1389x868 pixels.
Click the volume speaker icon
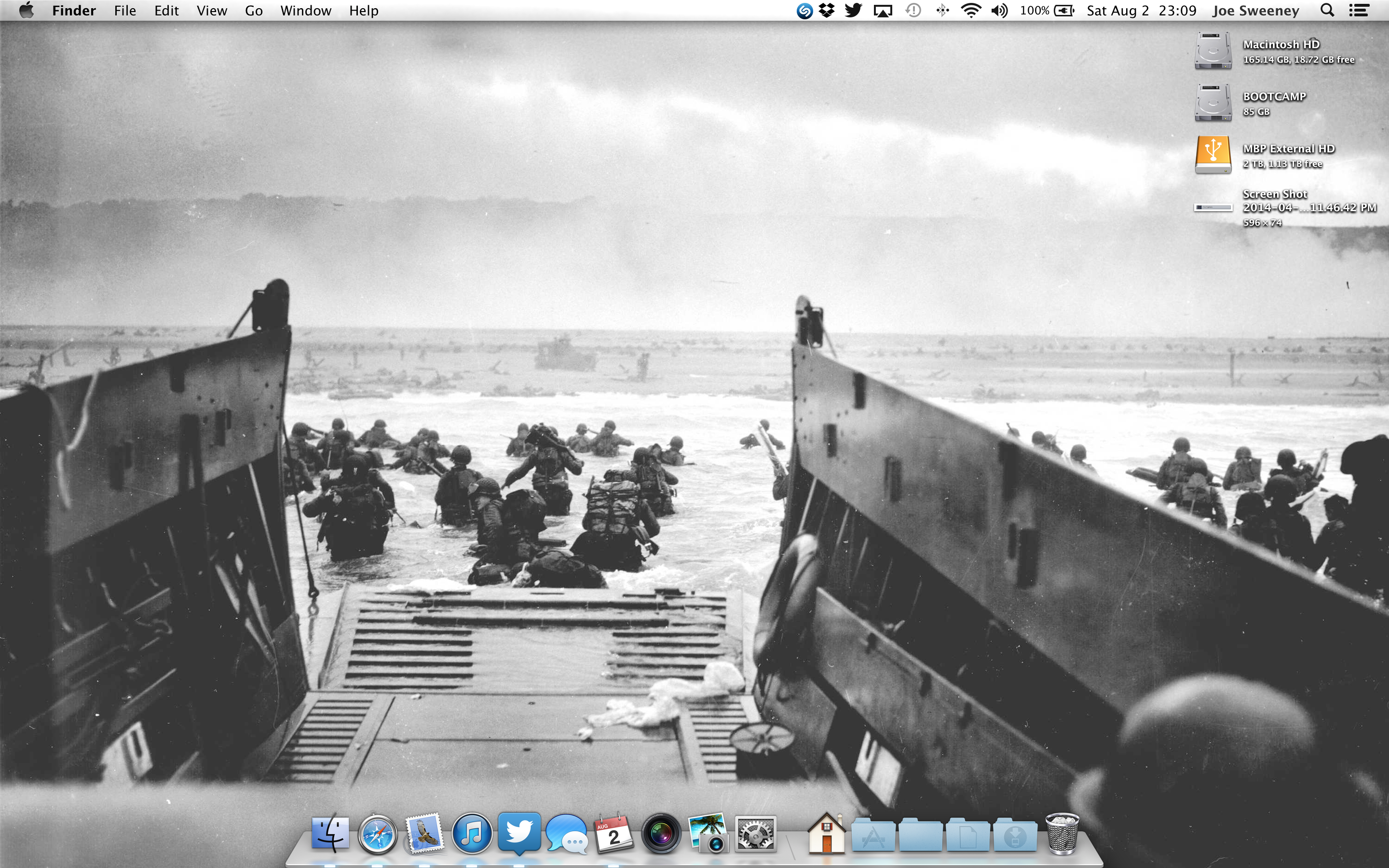click(x=999, y=10)
